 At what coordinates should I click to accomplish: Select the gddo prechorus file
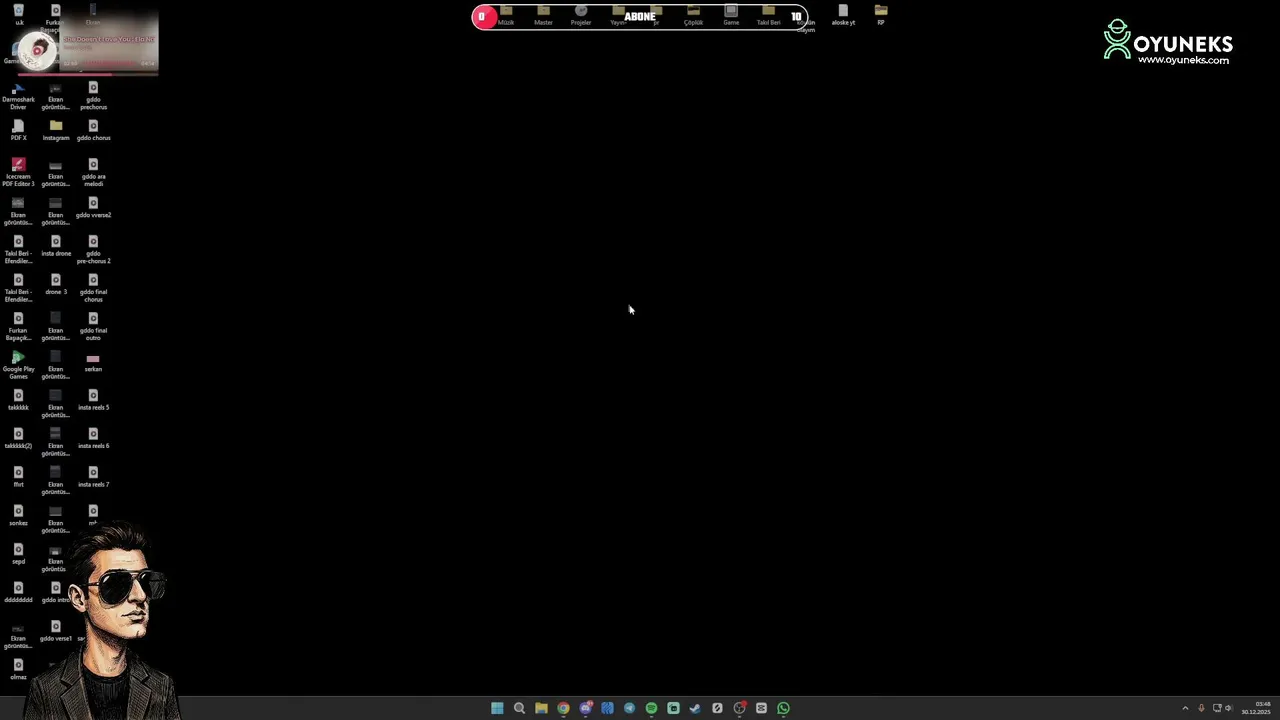pyautogui.click(x=93, y=96)
